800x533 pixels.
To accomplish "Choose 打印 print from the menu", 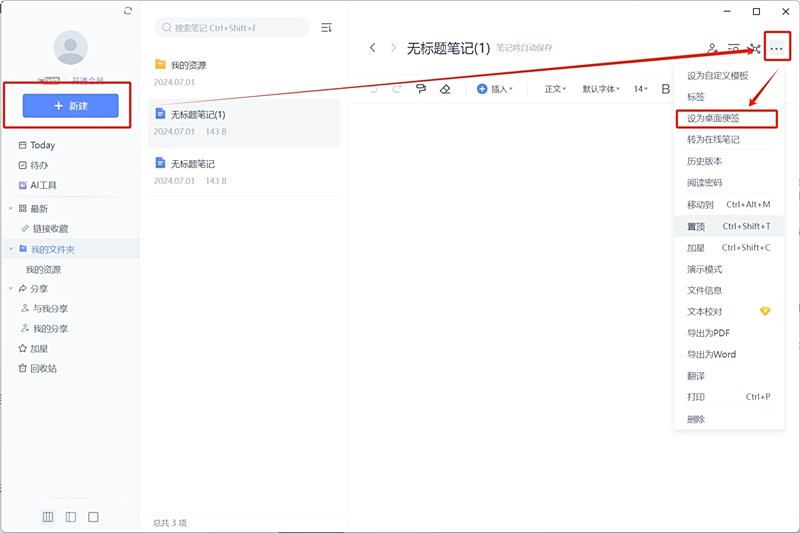I will pos(729,397).
